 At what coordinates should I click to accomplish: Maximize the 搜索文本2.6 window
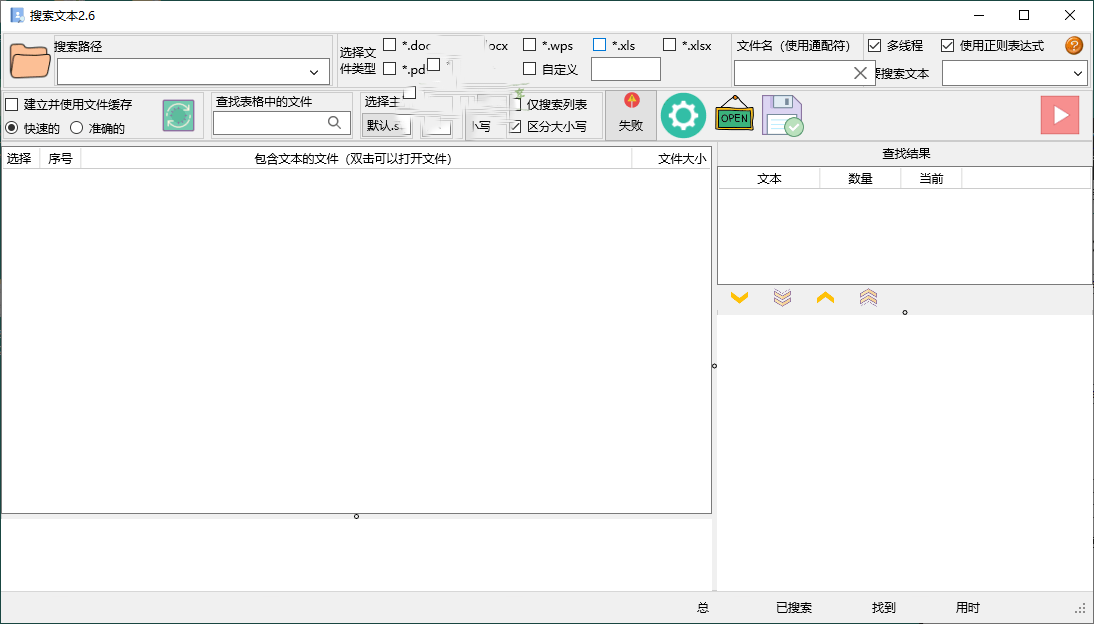click(x=1024, y=15)
